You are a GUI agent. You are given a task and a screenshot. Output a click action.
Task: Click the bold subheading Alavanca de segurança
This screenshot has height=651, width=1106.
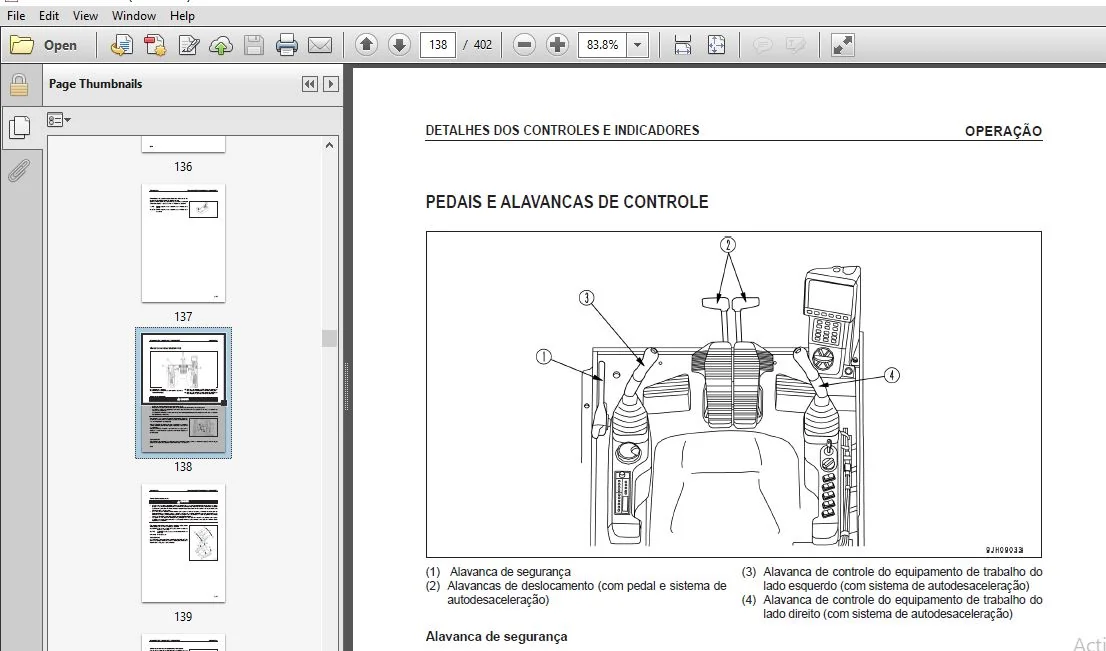pos(496,637)
